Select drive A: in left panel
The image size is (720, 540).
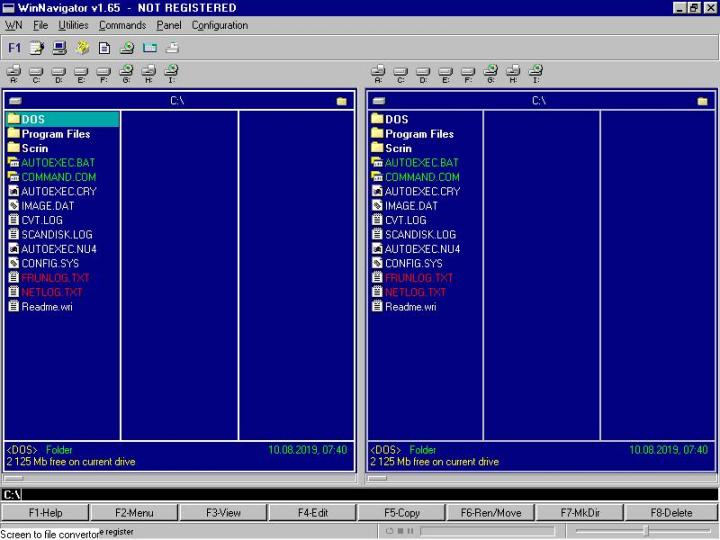click(14, 72)
